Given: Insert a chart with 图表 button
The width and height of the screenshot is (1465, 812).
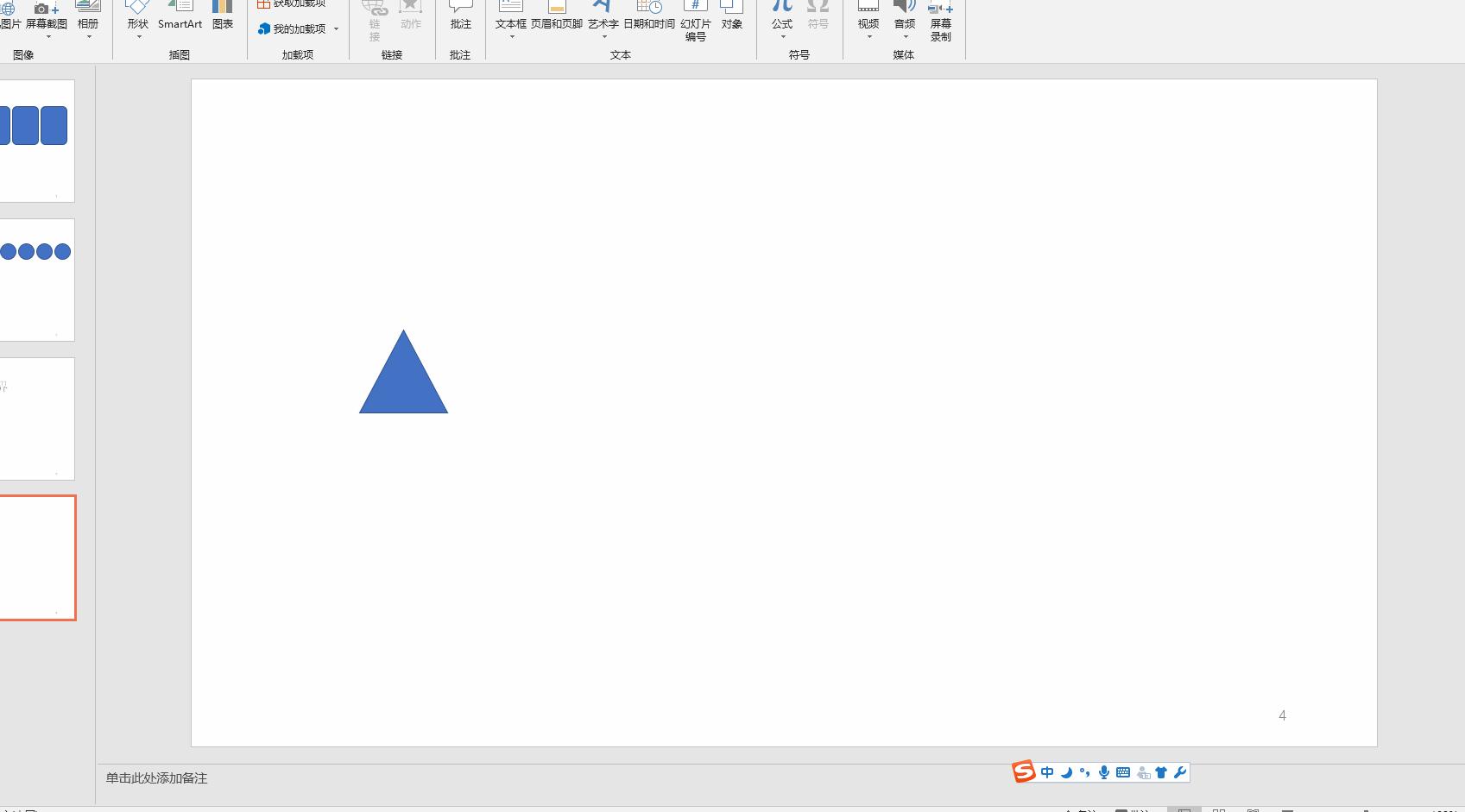Looking at the screenshot, I should (x=223, y=16).
